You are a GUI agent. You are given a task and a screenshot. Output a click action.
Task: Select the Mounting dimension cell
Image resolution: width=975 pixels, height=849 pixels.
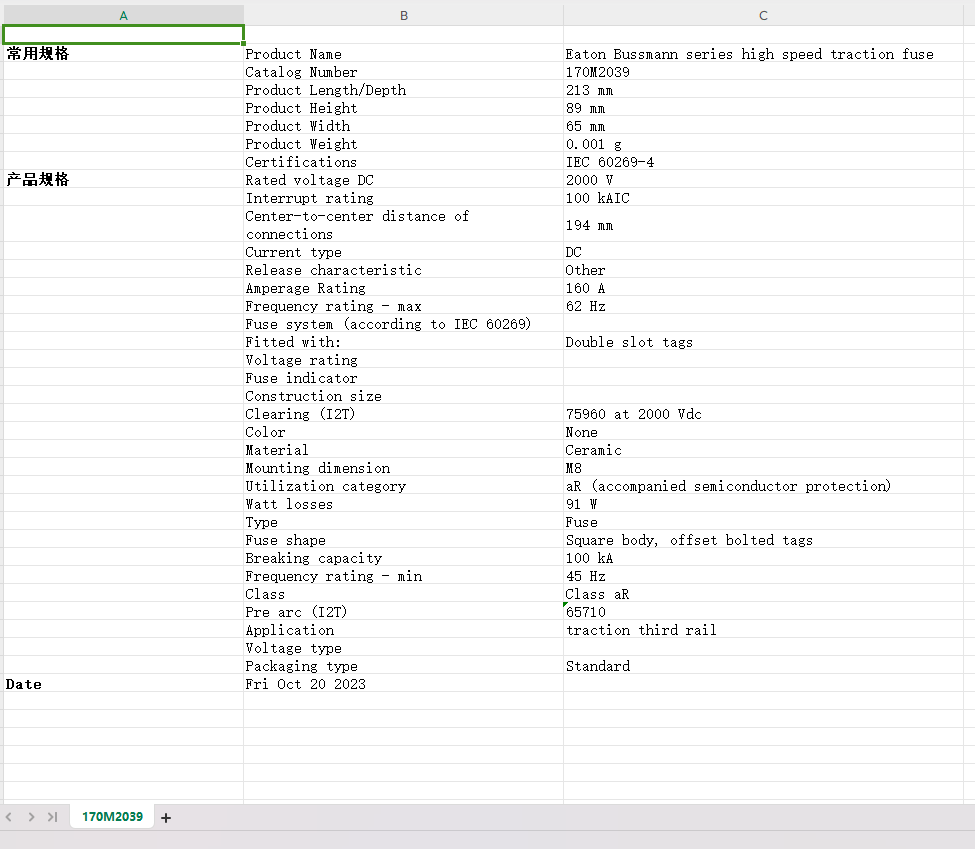click(404, 468)
